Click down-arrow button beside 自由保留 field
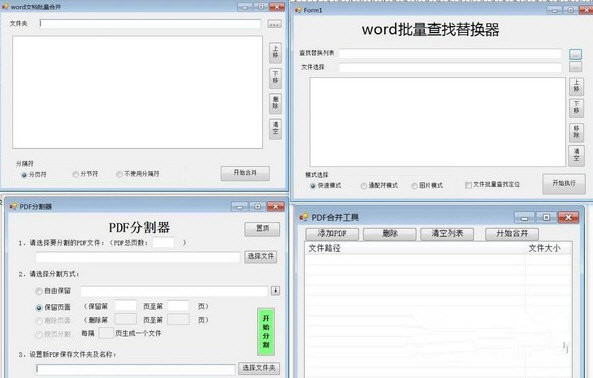Image resolution: width=593 pixels, height=378 pixels. coord(275,291)
